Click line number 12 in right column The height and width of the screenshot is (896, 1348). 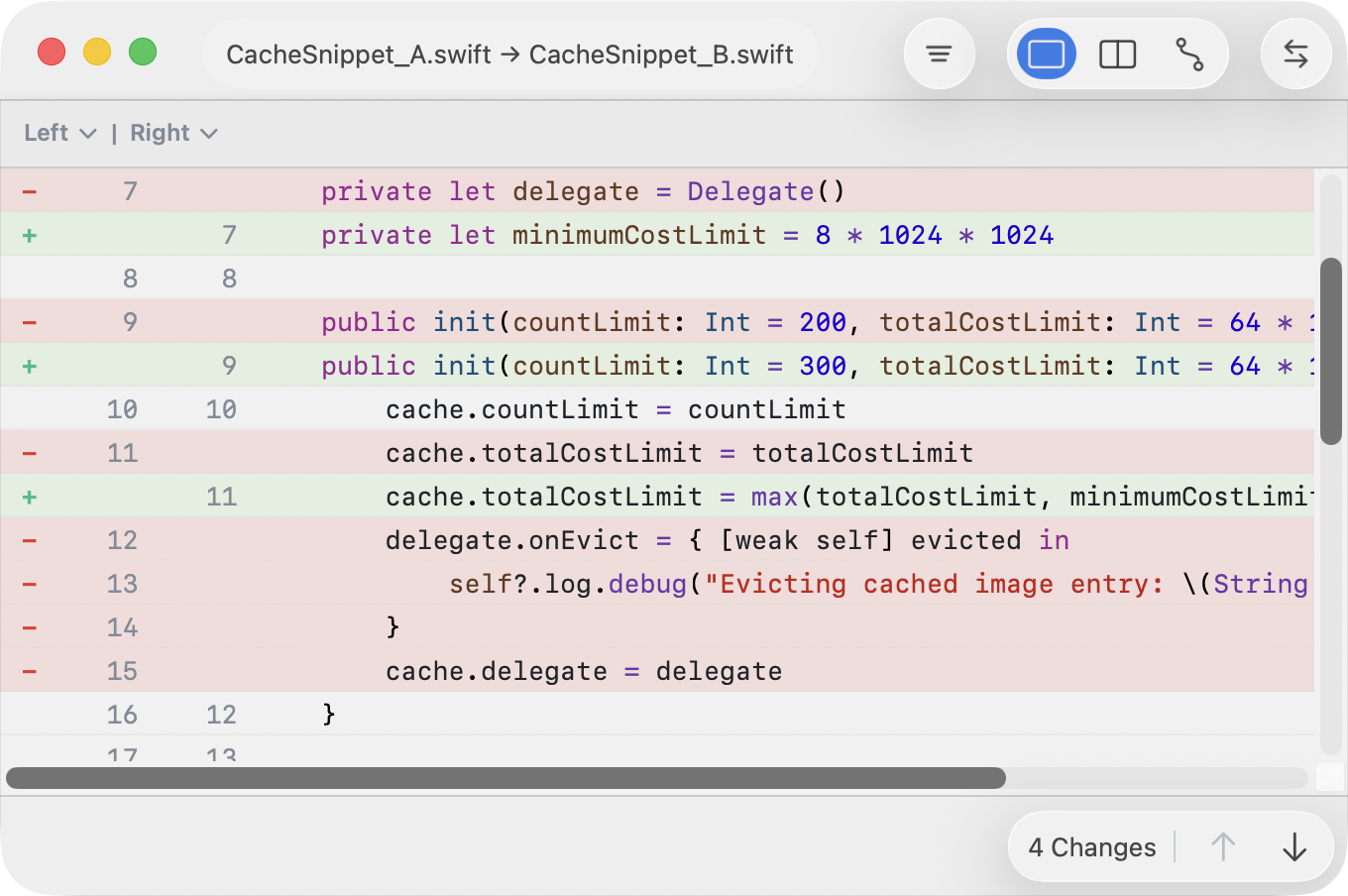221,715
